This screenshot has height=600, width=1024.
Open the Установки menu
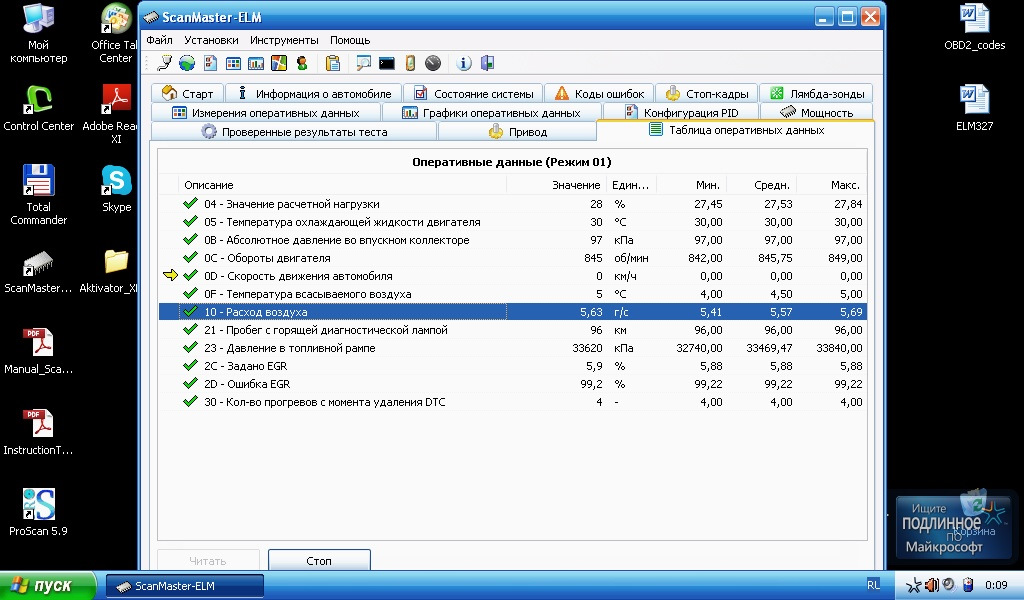tap(211, 40)
